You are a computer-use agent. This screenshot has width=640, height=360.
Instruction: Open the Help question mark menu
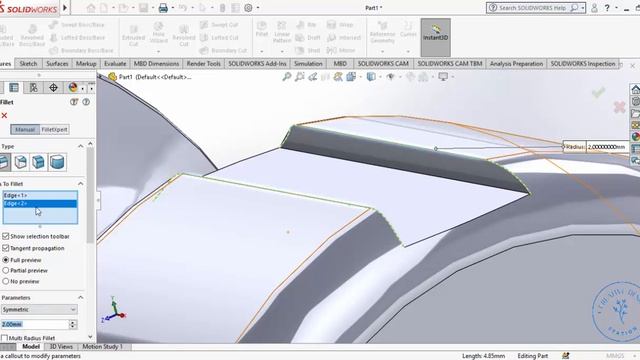point(607,8)
